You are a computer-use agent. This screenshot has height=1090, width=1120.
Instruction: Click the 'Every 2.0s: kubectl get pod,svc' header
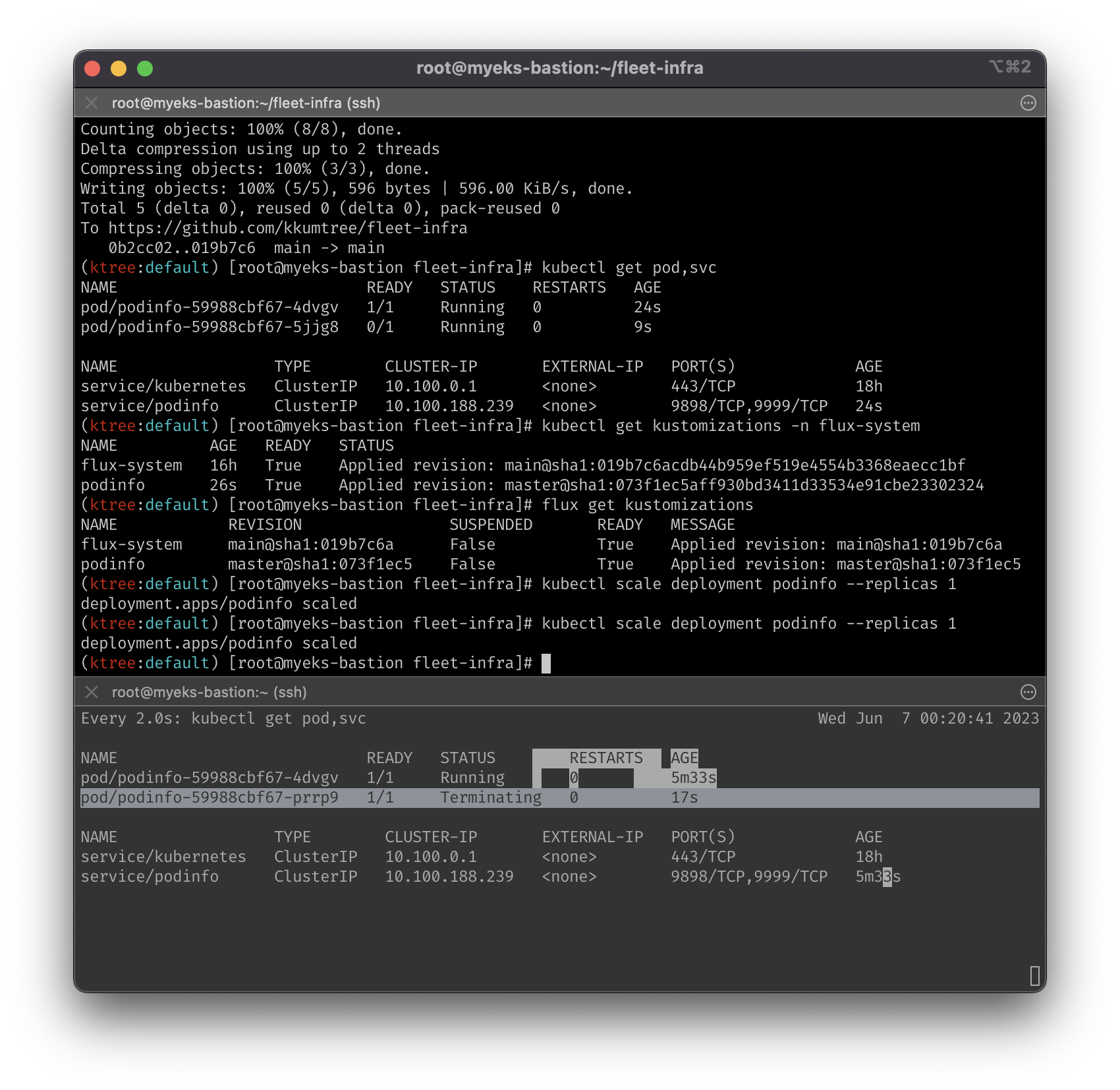point(223,718)
